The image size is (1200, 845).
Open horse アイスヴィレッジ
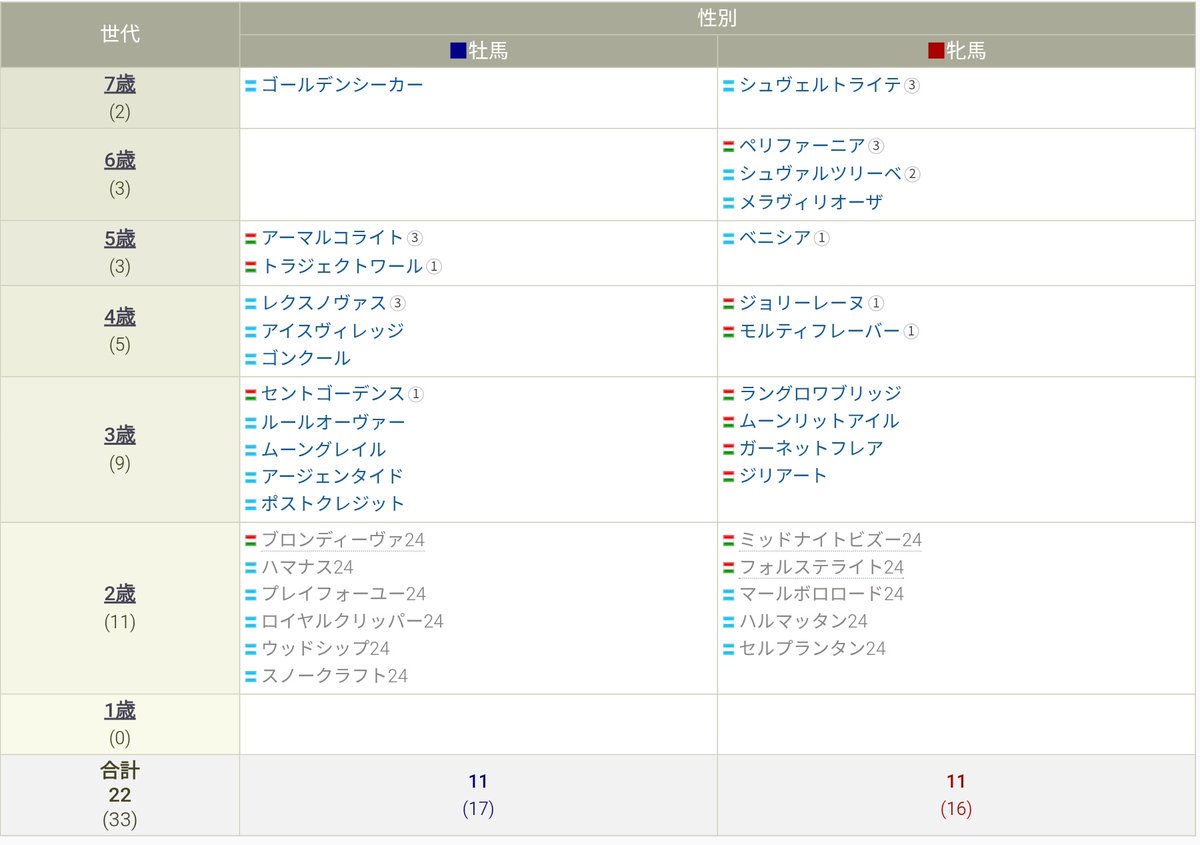click(333, 330)
